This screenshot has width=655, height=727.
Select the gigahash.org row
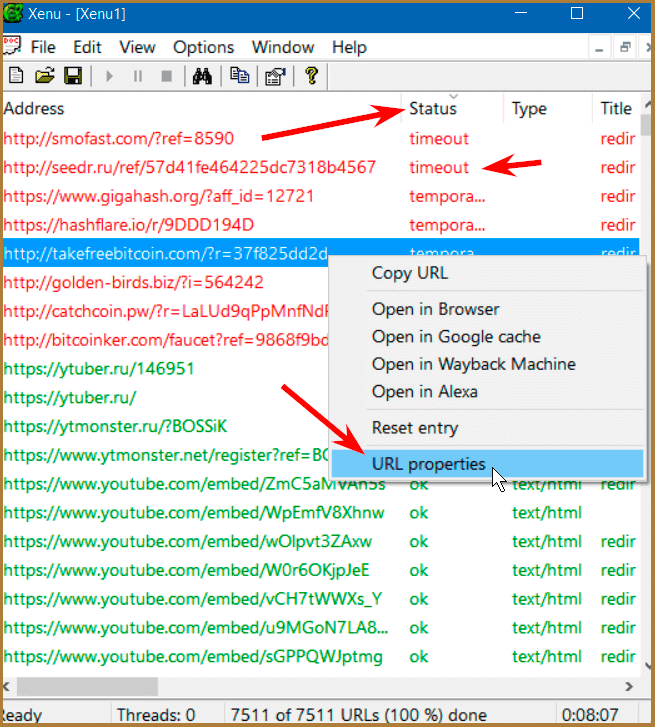[321, 196]
